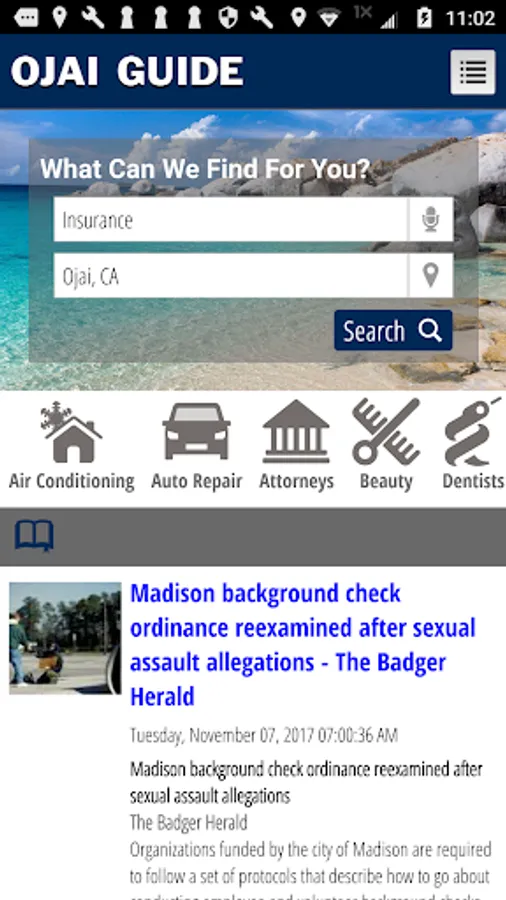Select the Auto Repair car icon
Screen dimensions: 506x900
tap(196, 432)
